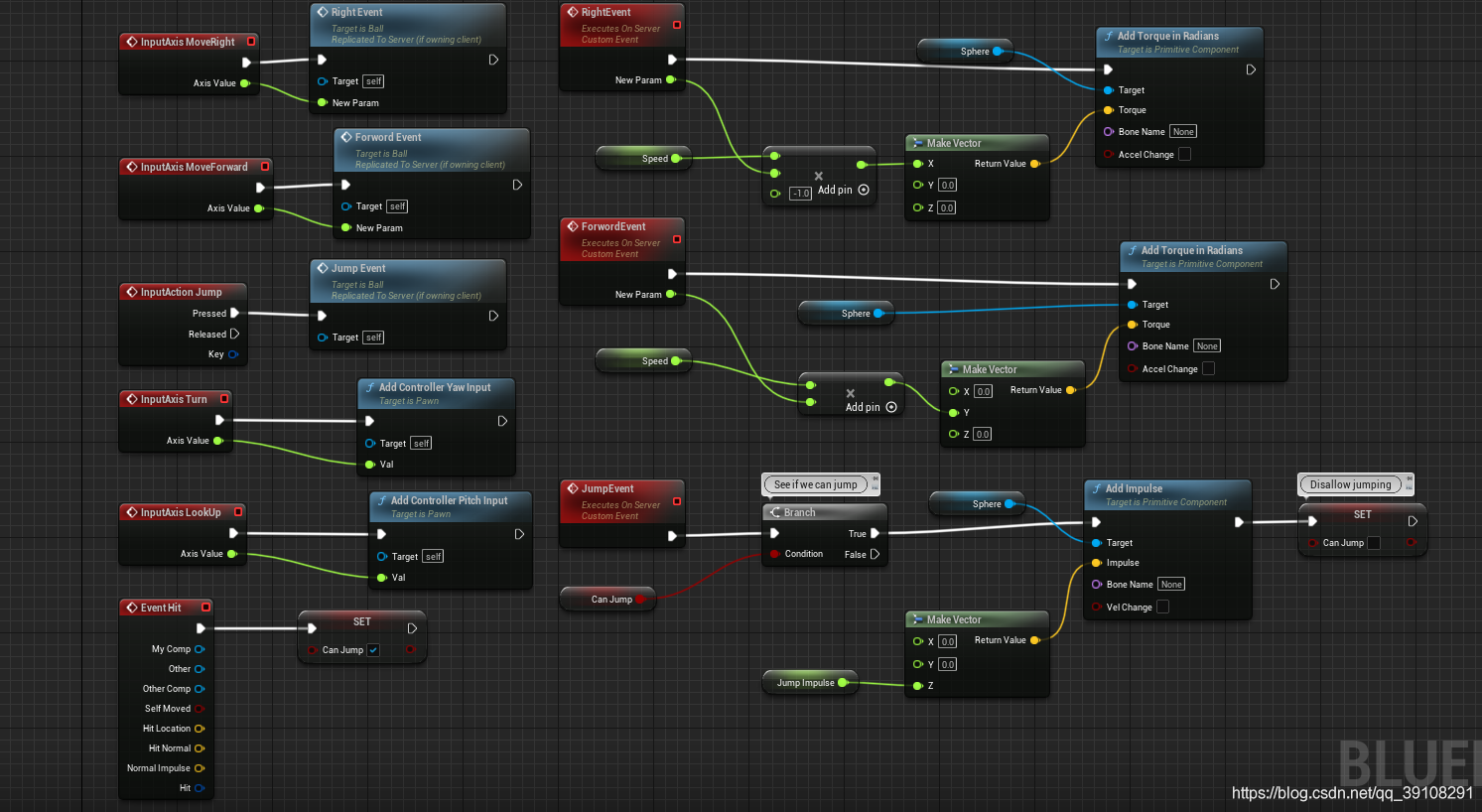Image resolution: width=1482 pixels, height=812 pixels.
Task: Click Torque input pin on upper Add Torque node
Action: (x=1109, y=110)
